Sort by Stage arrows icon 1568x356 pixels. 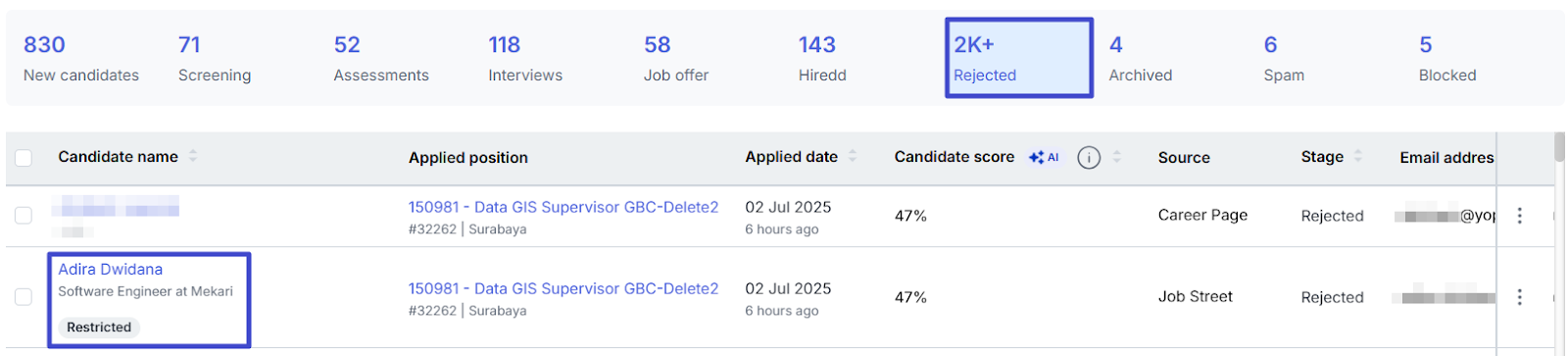1358,156
